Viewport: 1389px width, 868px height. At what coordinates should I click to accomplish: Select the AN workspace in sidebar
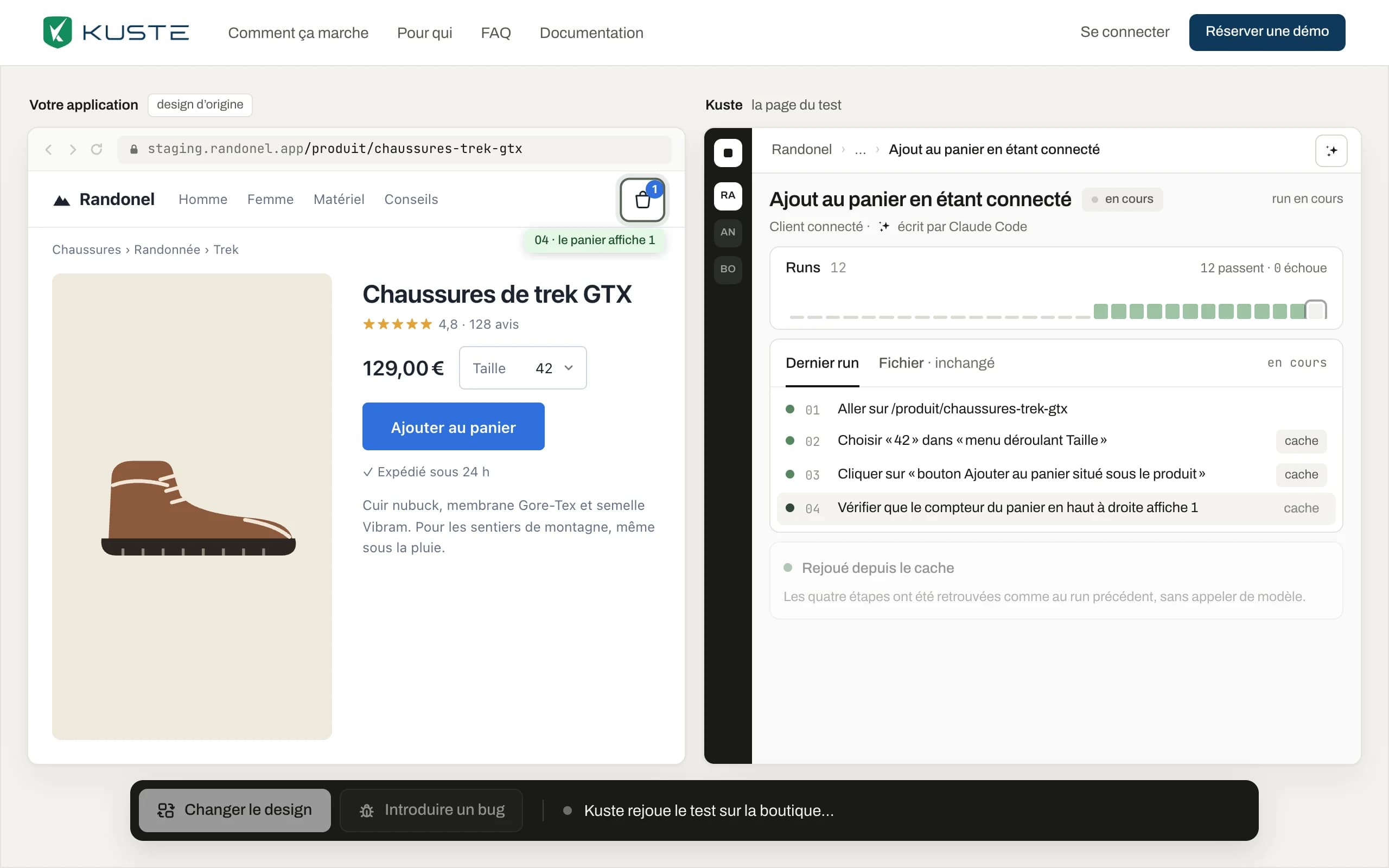click(x=728, y=233)
